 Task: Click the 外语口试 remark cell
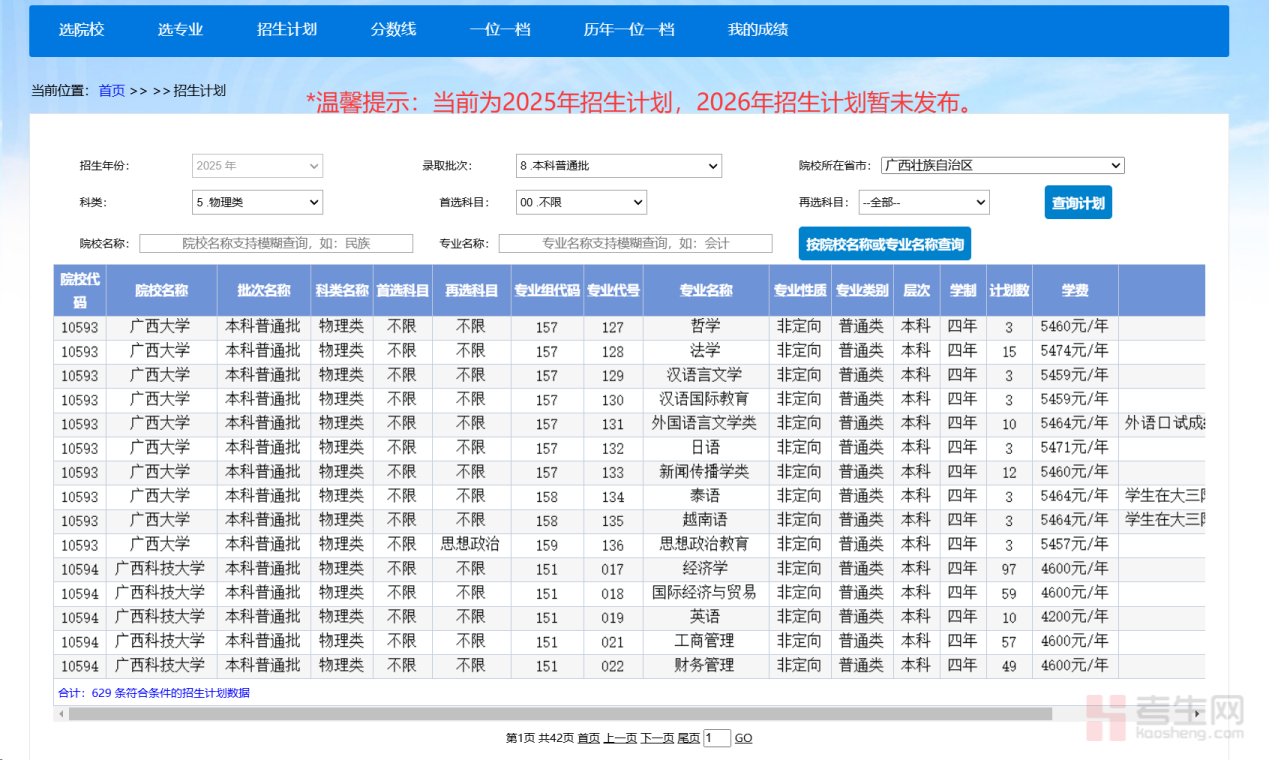pyautogui.click(x=1162, y=423)
